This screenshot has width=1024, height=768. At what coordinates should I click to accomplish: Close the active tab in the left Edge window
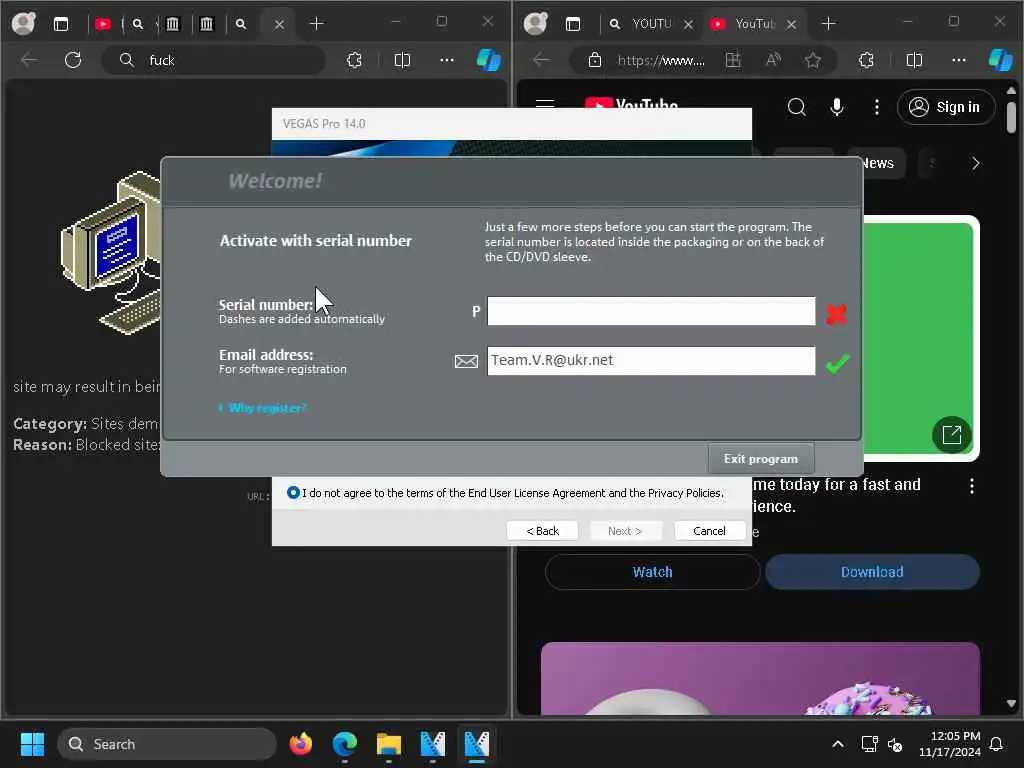pyautogui.click(x=279, y=24)
